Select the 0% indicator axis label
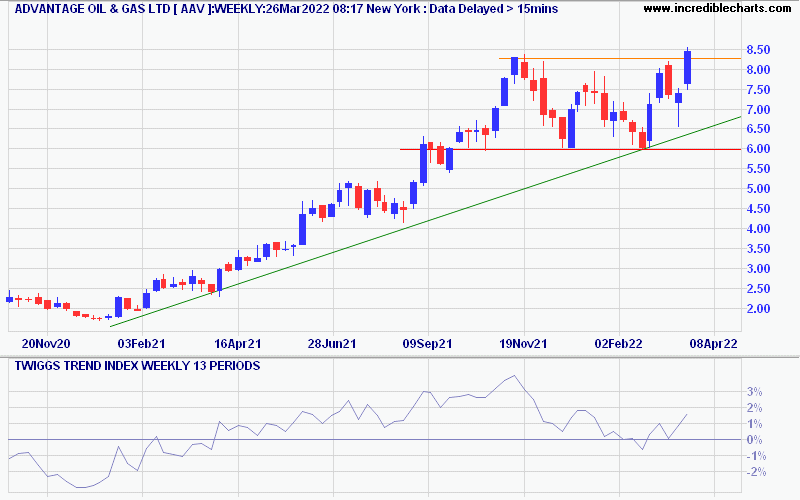Screen dimensions: 800x500 [755, 440]
